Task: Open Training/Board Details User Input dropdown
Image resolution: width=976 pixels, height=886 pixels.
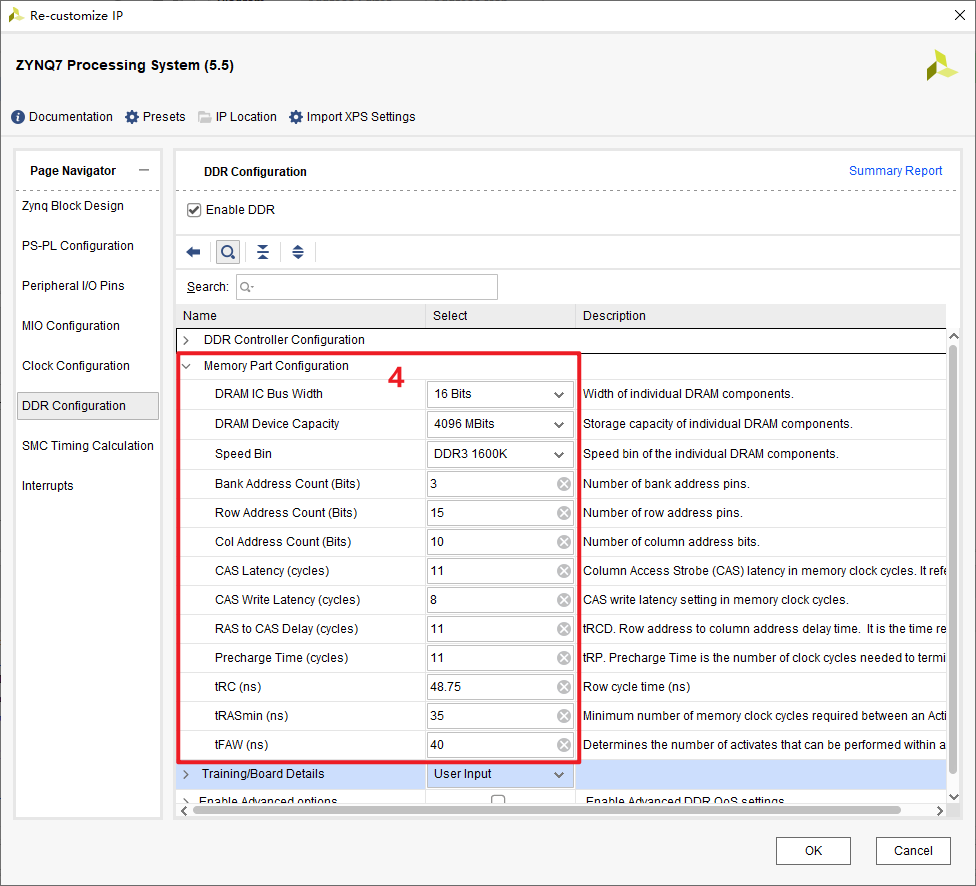Action: (x=500, y=774)
